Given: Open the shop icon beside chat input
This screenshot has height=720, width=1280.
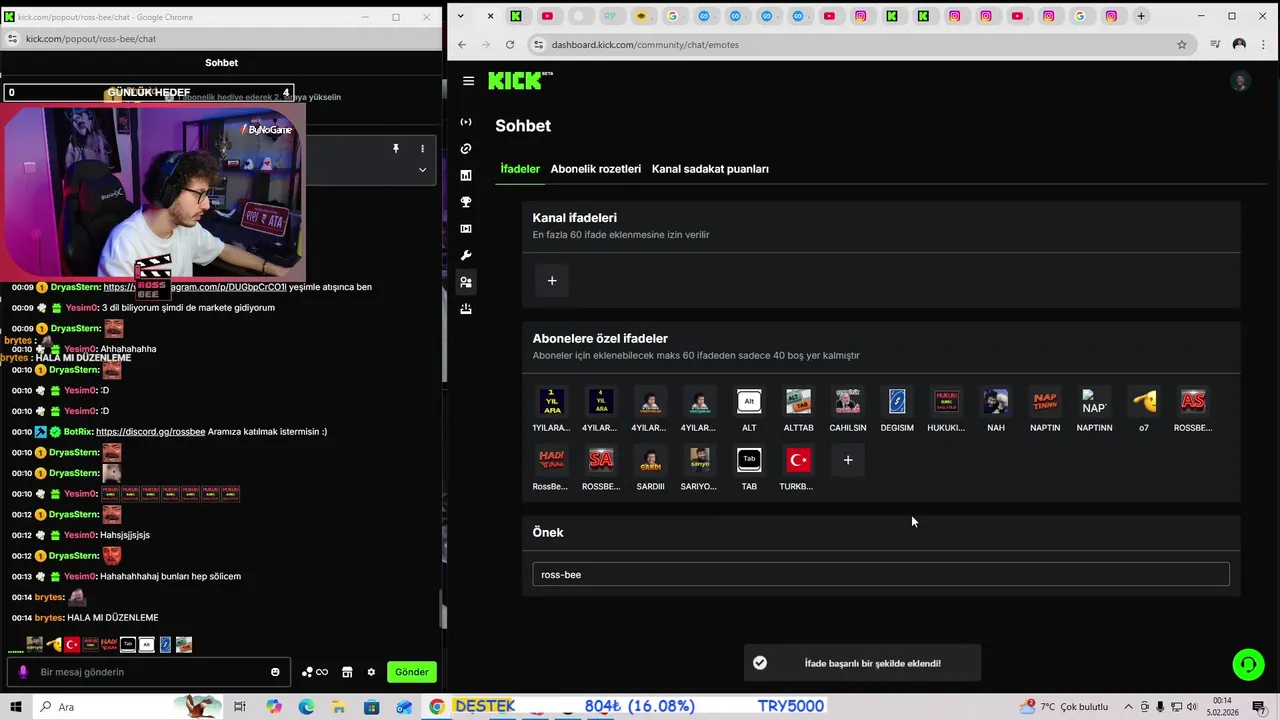Looking at the screenshot, I should [347, 672].
